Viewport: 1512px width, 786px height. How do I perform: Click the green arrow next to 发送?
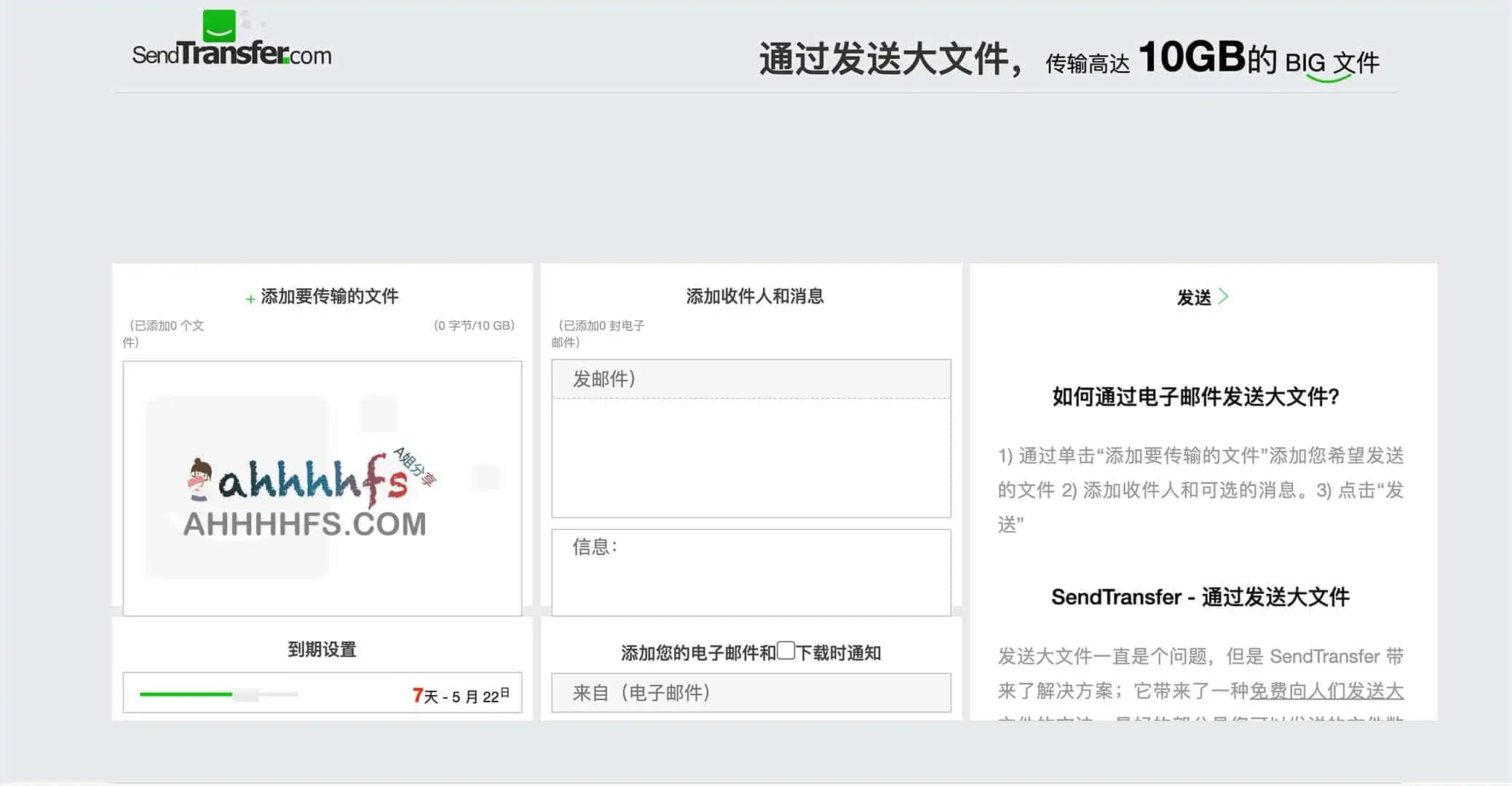tap(1225, 295)
